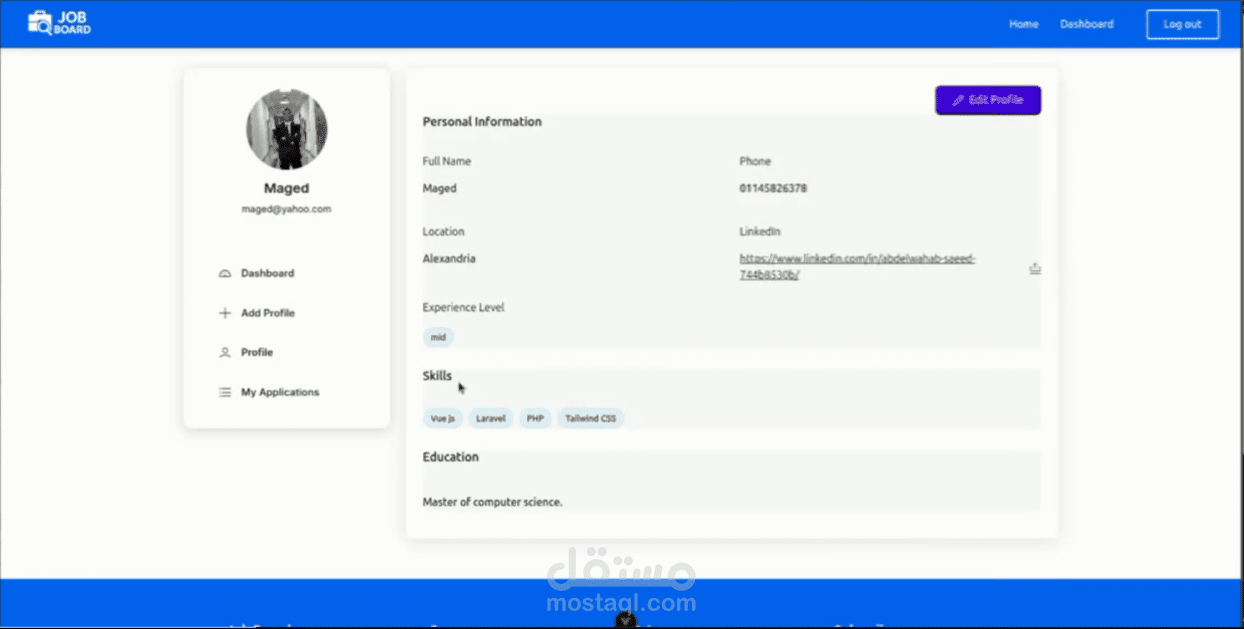Click the Phone field label
This screenshot has height=629, width=1244.
pyautogui.click(x=755, y=161)
